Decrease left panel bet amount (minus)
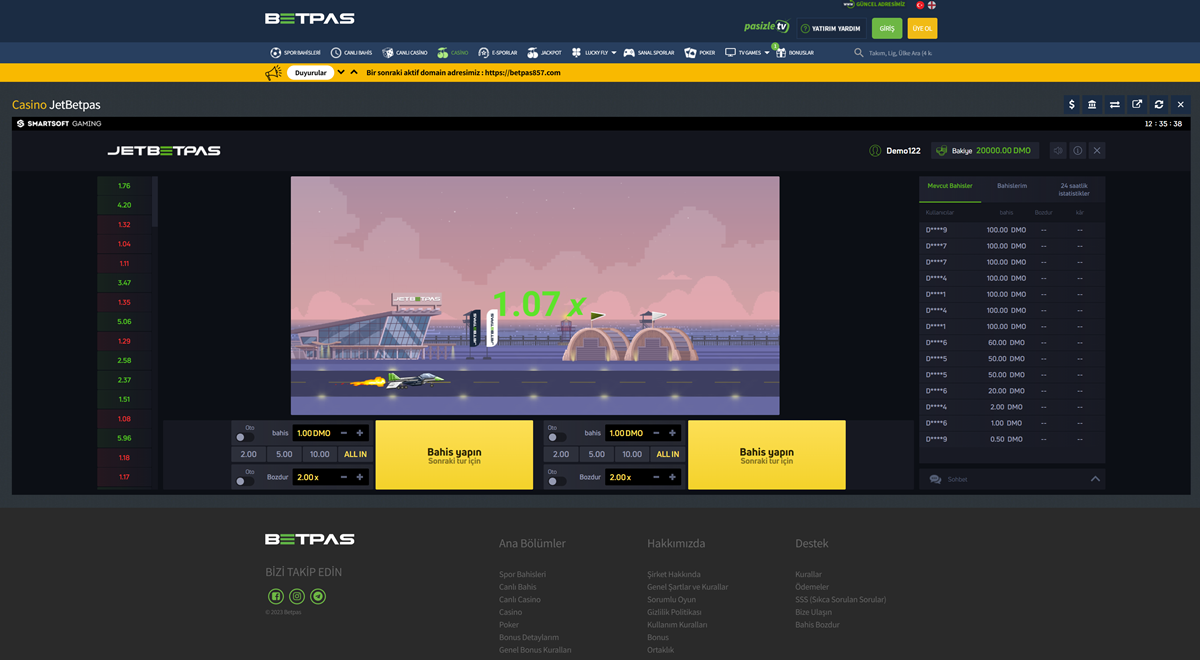 (344, 433)
